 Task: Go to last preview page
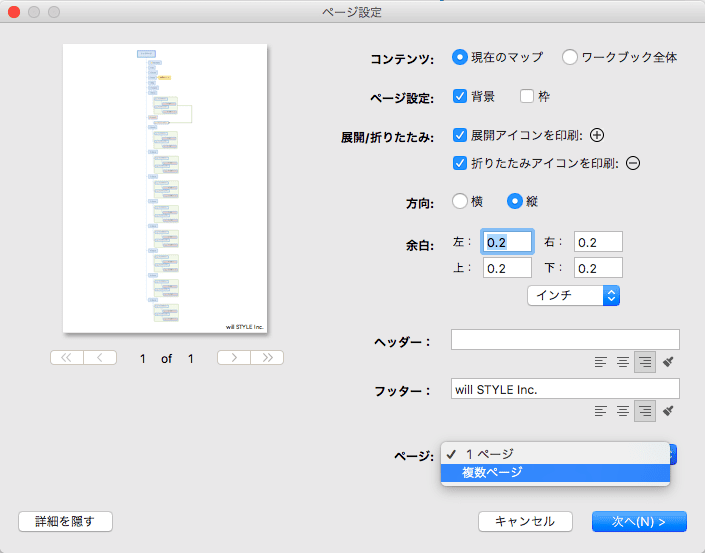[267, 357]
